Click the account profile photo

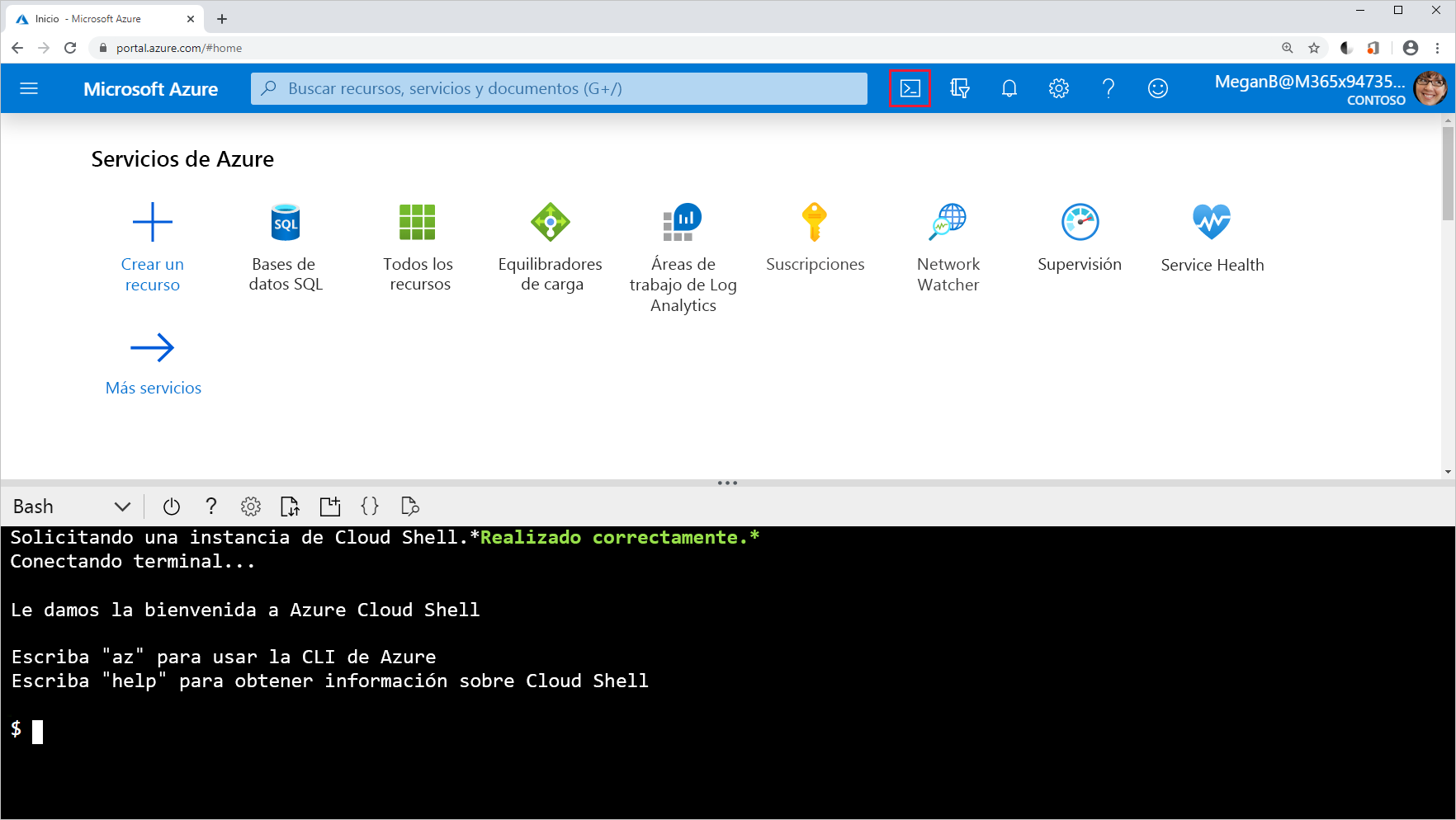point(1430,88)
